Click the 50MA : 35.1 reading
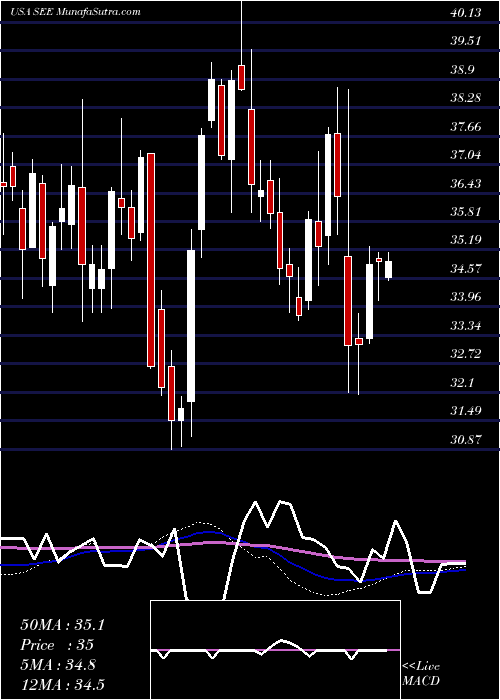 (62, 625)
